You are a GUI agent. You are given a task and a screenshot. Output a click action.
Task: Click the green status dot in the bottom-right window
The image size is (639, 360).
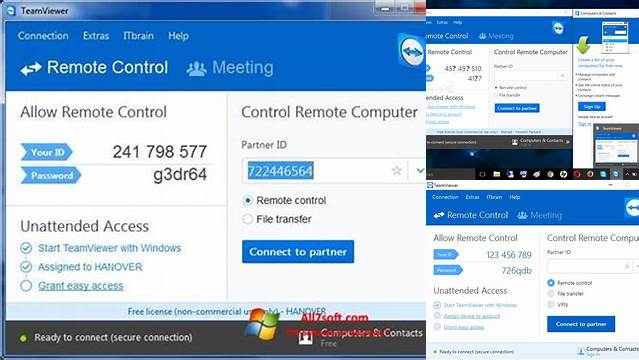click(435, 351)
